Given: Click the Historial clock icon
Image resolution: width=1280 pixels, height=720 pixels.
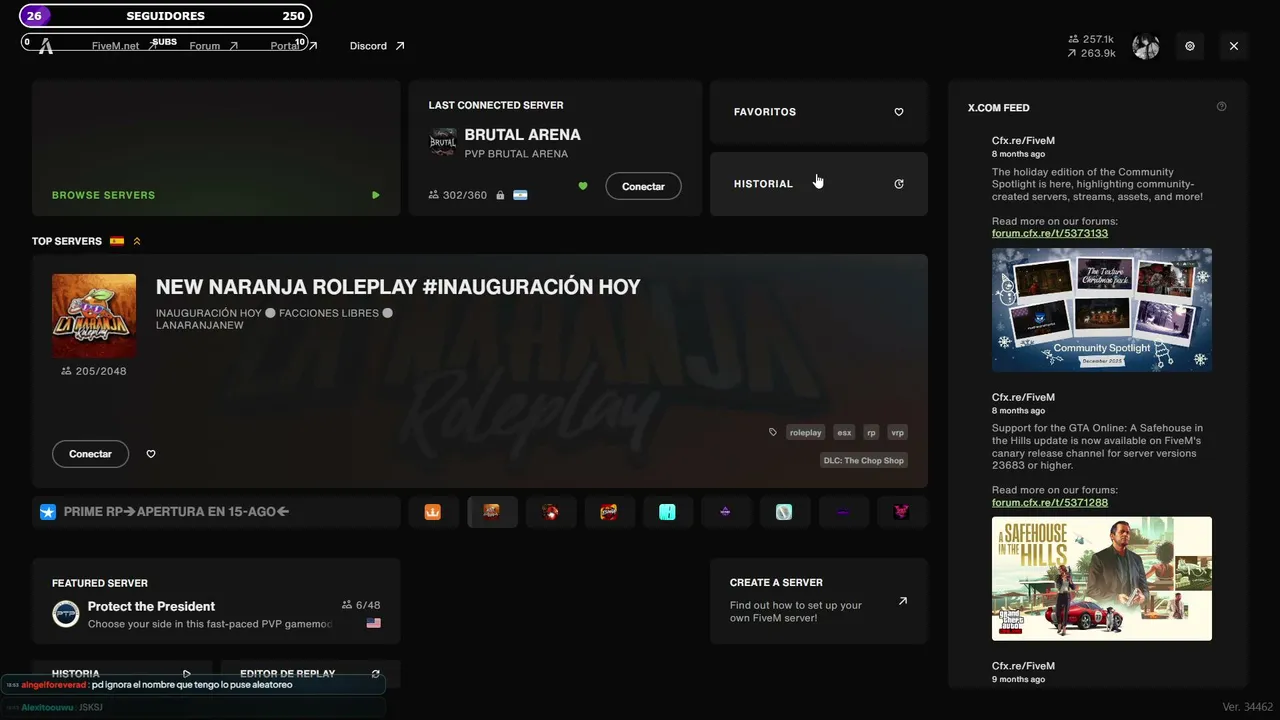Looking at the screenshot, I should (x=899, y=184).
